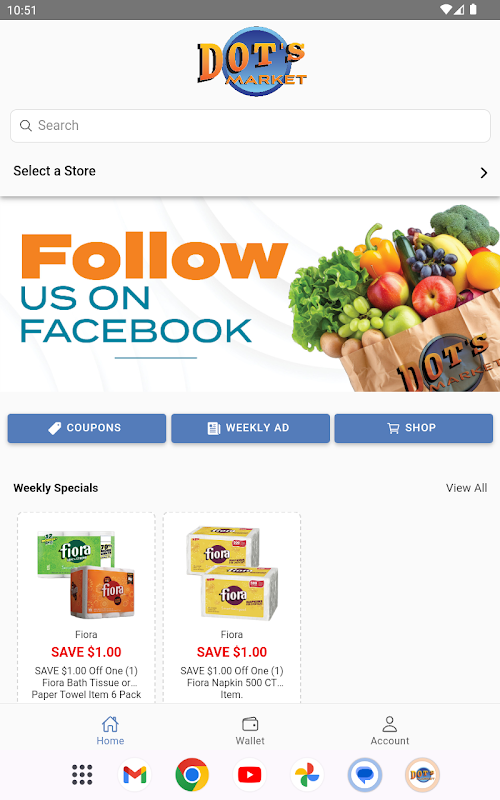Open the Wallet tab
This screenshot has width=500, height=800.
tap(250, 731)
